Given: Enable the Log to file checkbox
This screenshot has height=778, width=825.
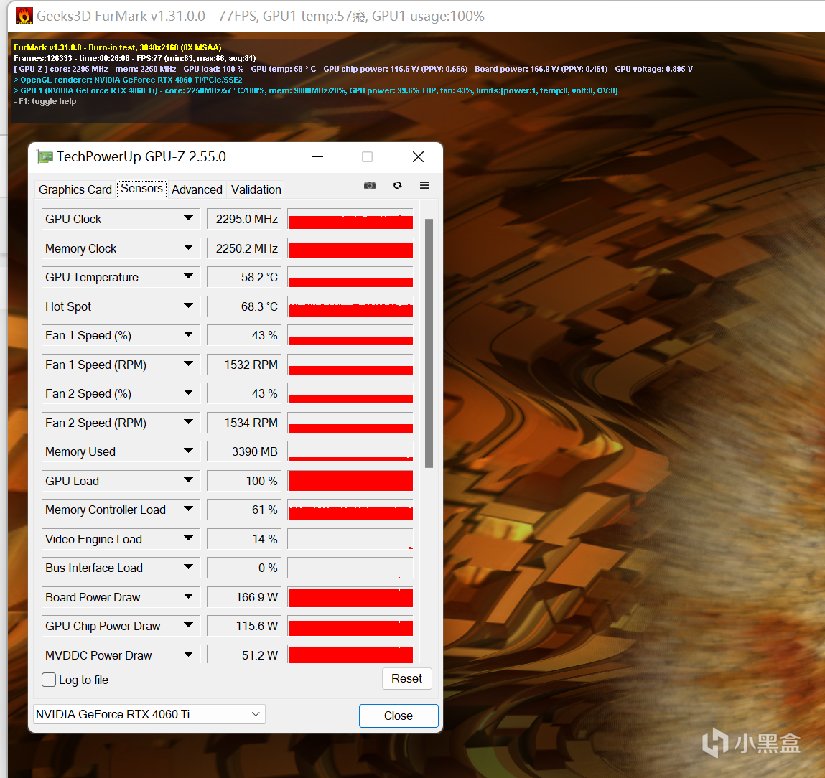Looking at the screenshot, I should [48, 679].
